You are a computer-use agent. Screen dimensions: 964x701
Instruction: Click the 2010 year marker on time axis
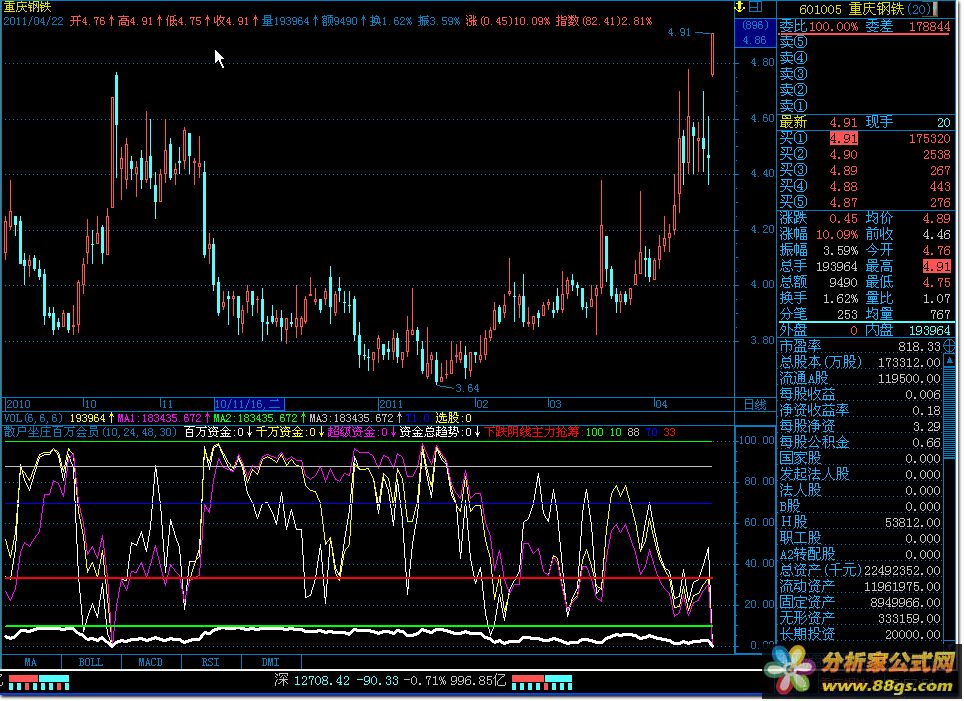[18, 404]
